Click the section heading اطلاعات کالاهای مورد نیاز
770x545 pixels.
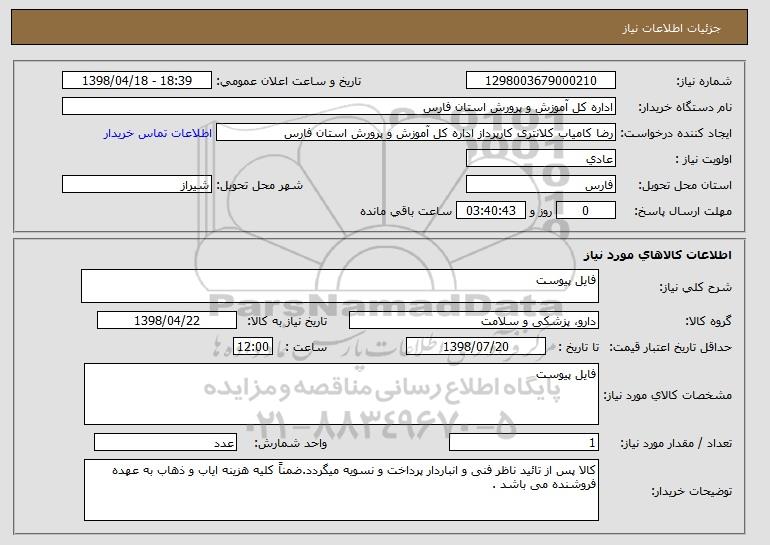tap(658, 255)
